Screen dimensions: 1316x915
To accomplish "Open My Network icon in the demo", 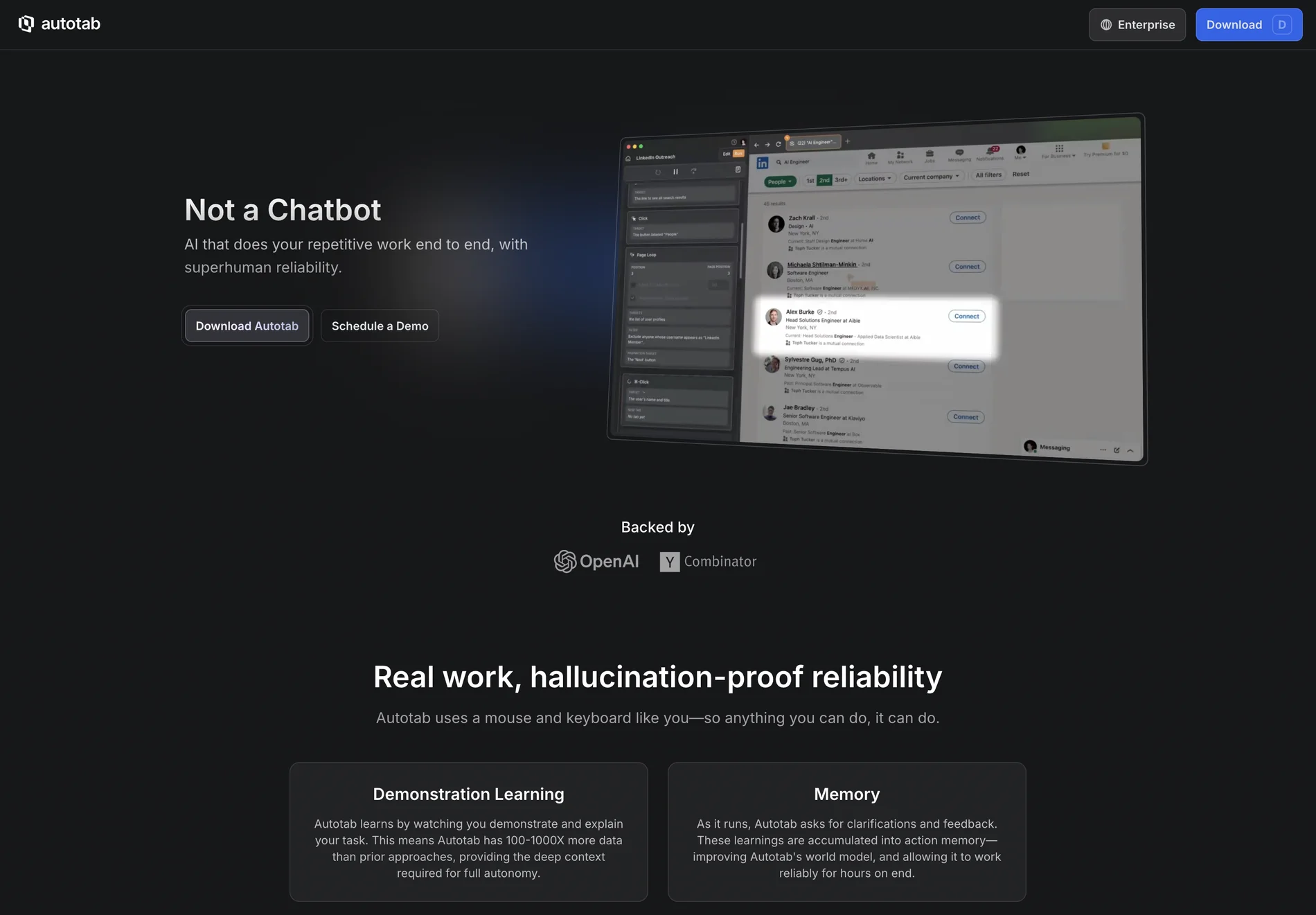I will pos(900,157).
